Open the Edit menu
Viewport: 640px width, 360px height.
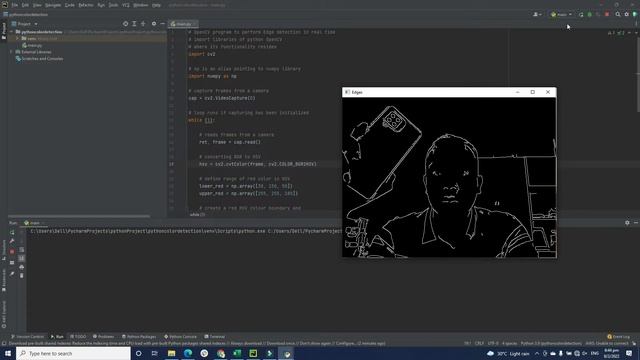coord(25,5)
